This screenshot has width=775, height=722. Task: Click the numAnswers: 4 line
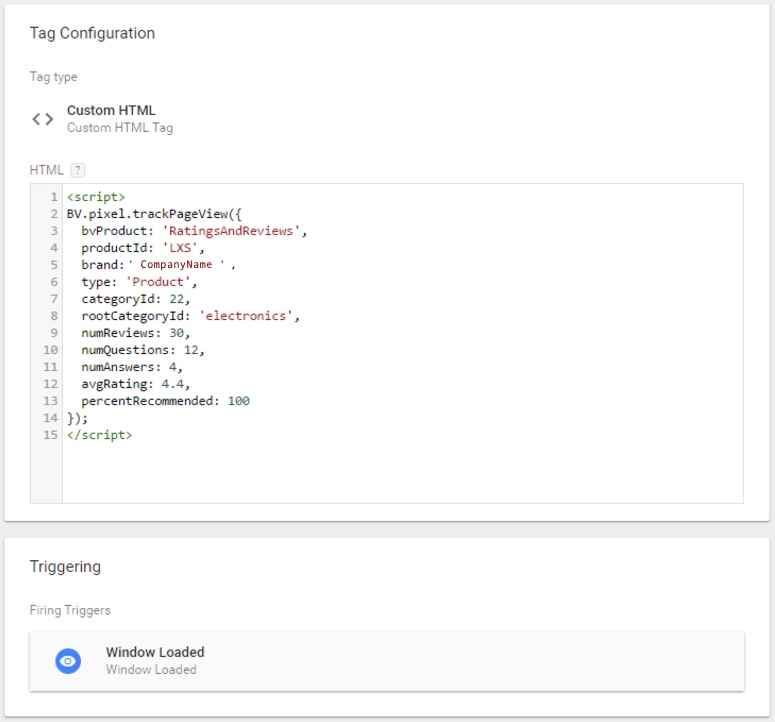click(132, 367)
